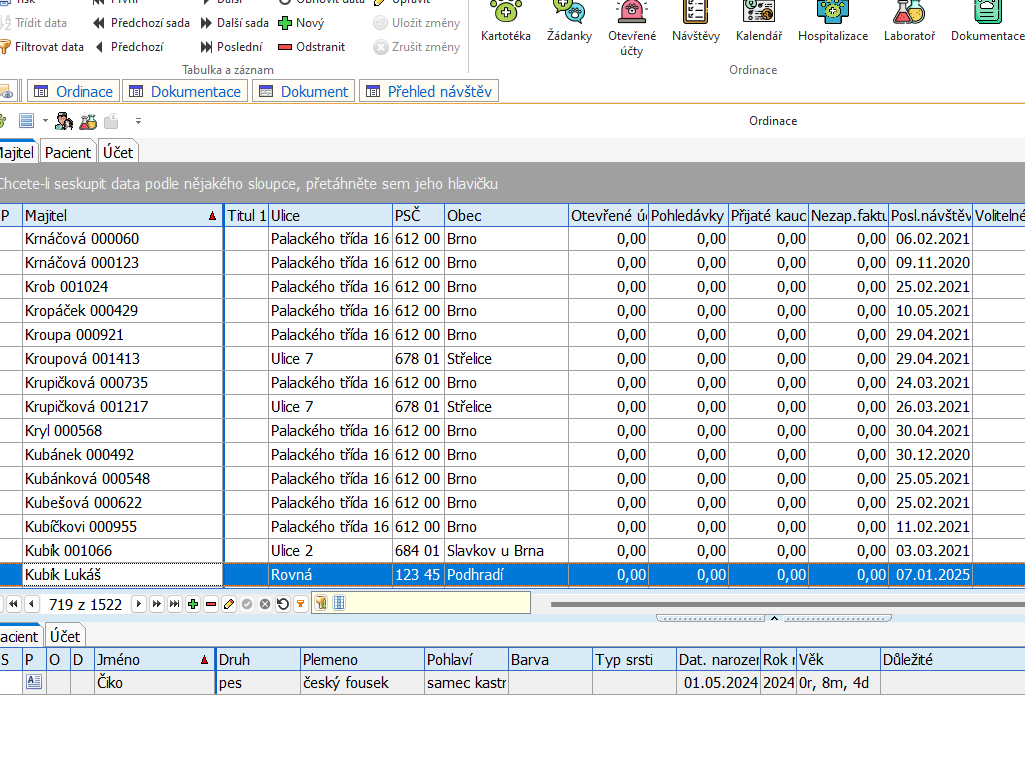
Task: Sort by the Ulice column header
Action: [x=330, y=216]
